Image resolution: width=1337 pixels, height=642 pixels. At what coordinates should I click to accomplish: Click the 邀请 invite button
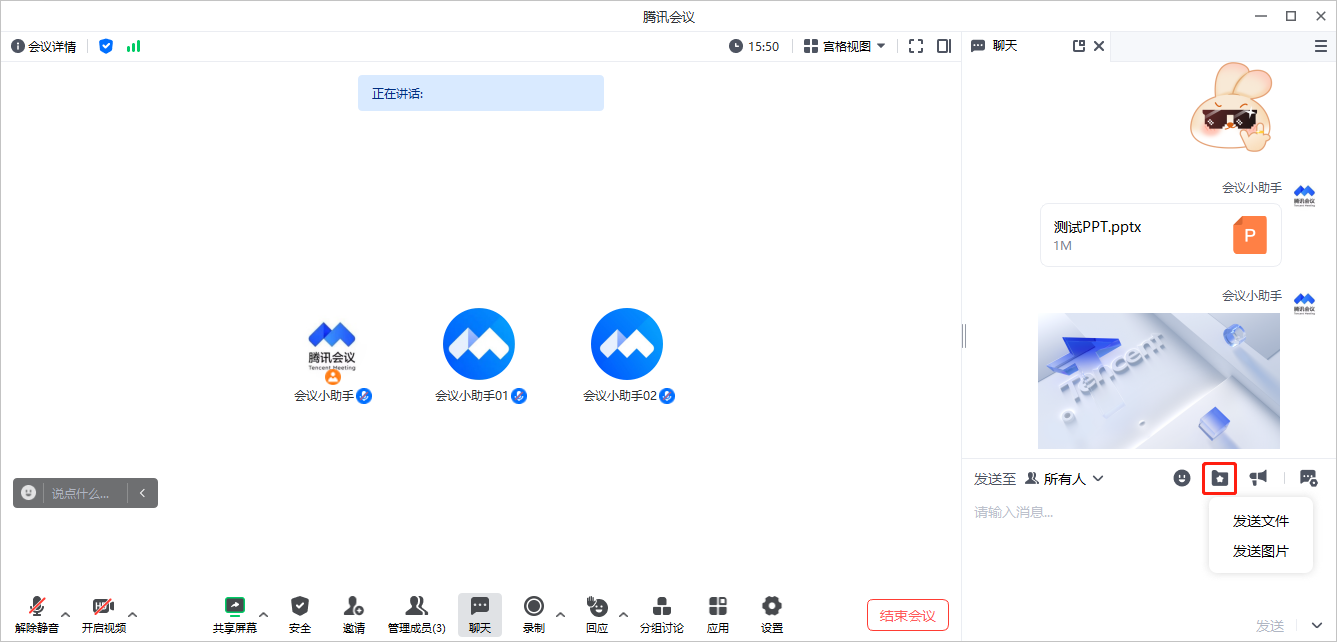click(354, 615)
